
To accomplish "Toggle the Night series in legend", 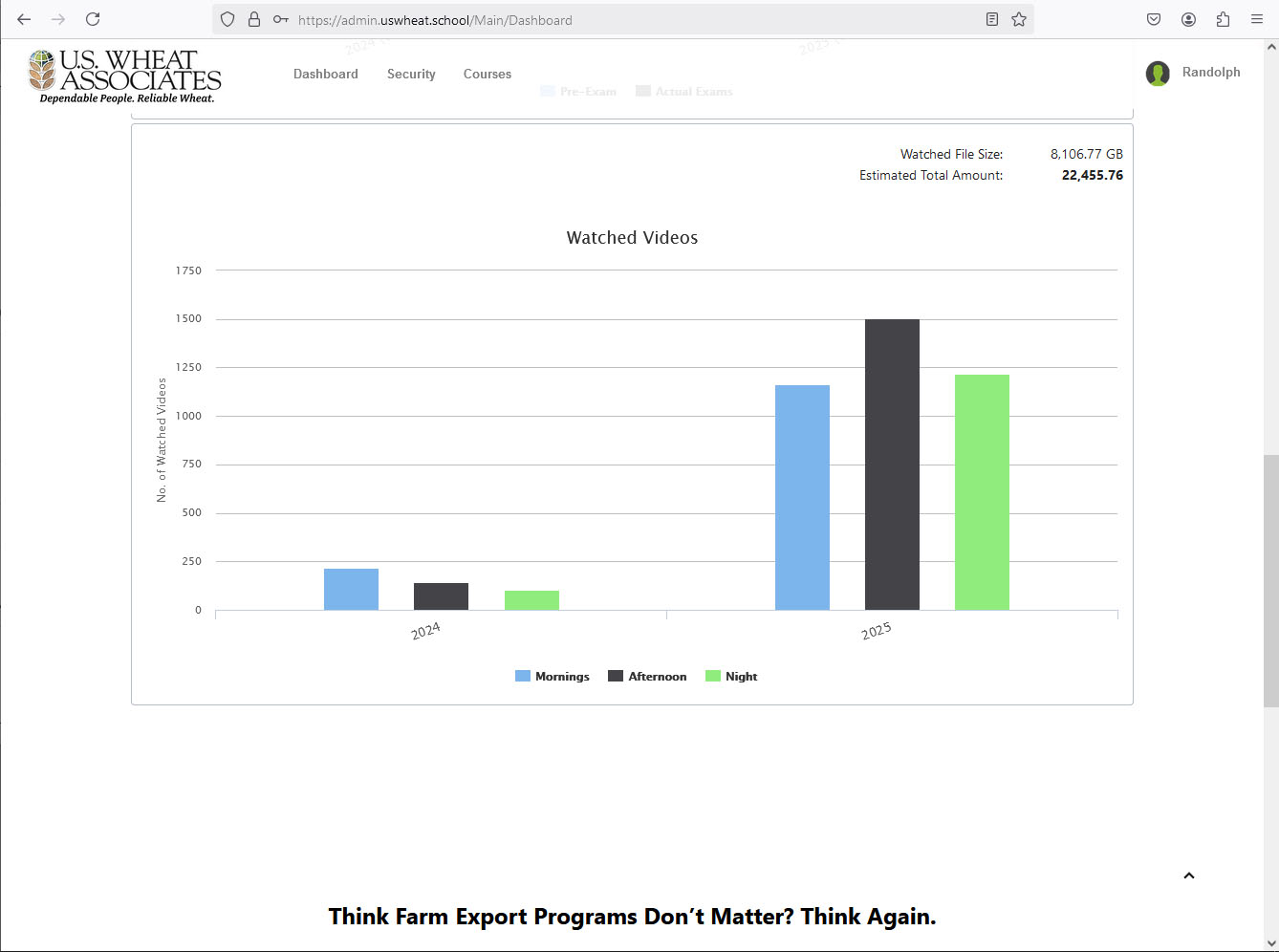I will [731, 677].
